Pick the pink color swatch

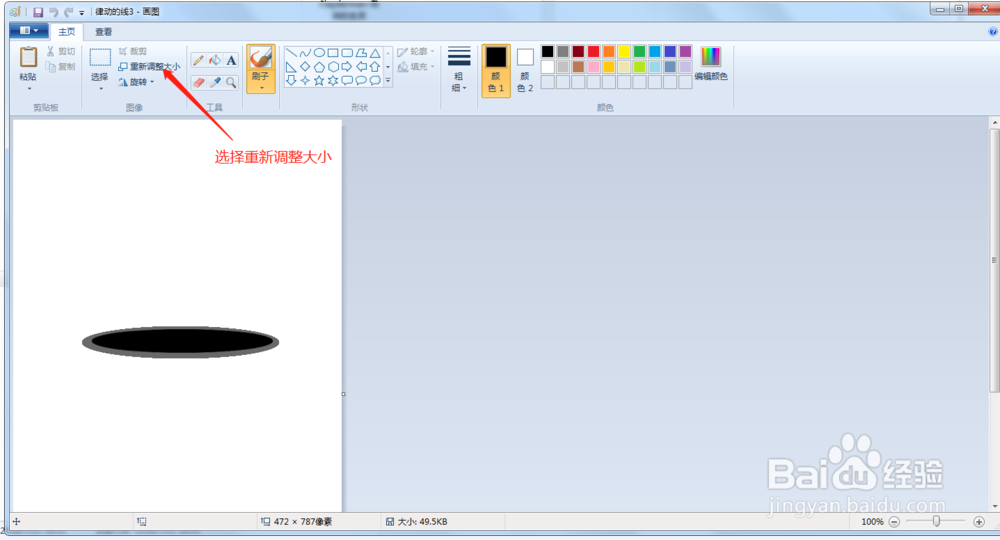[x=594, y=67]
